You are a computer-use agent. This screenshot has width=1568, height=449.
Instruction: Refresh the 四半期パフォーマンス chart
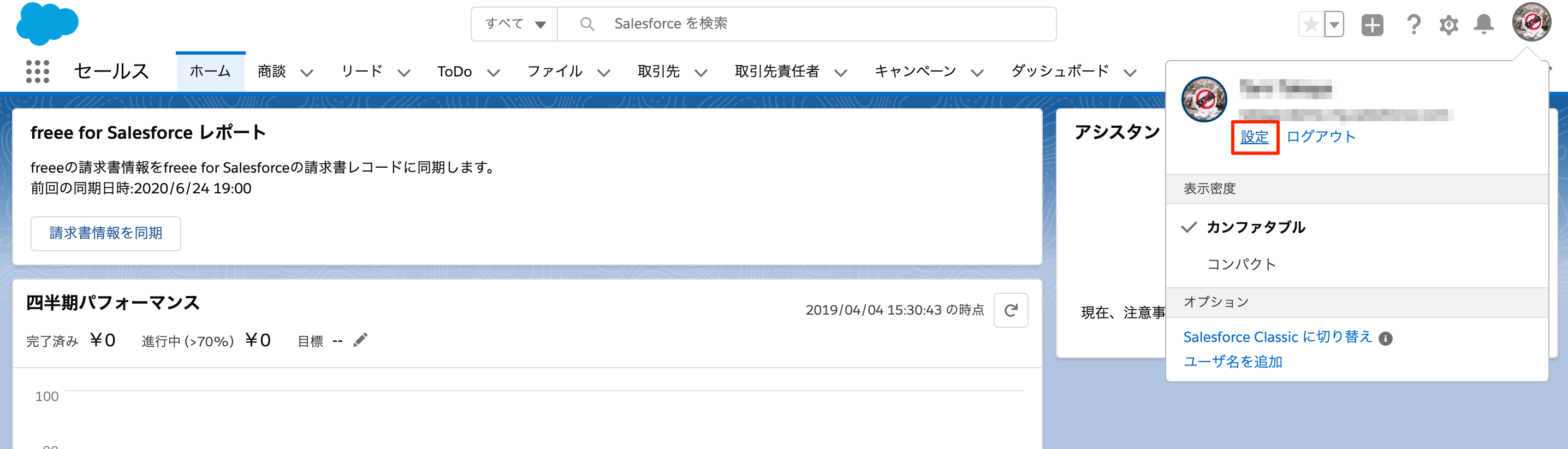coord(1011,310)
